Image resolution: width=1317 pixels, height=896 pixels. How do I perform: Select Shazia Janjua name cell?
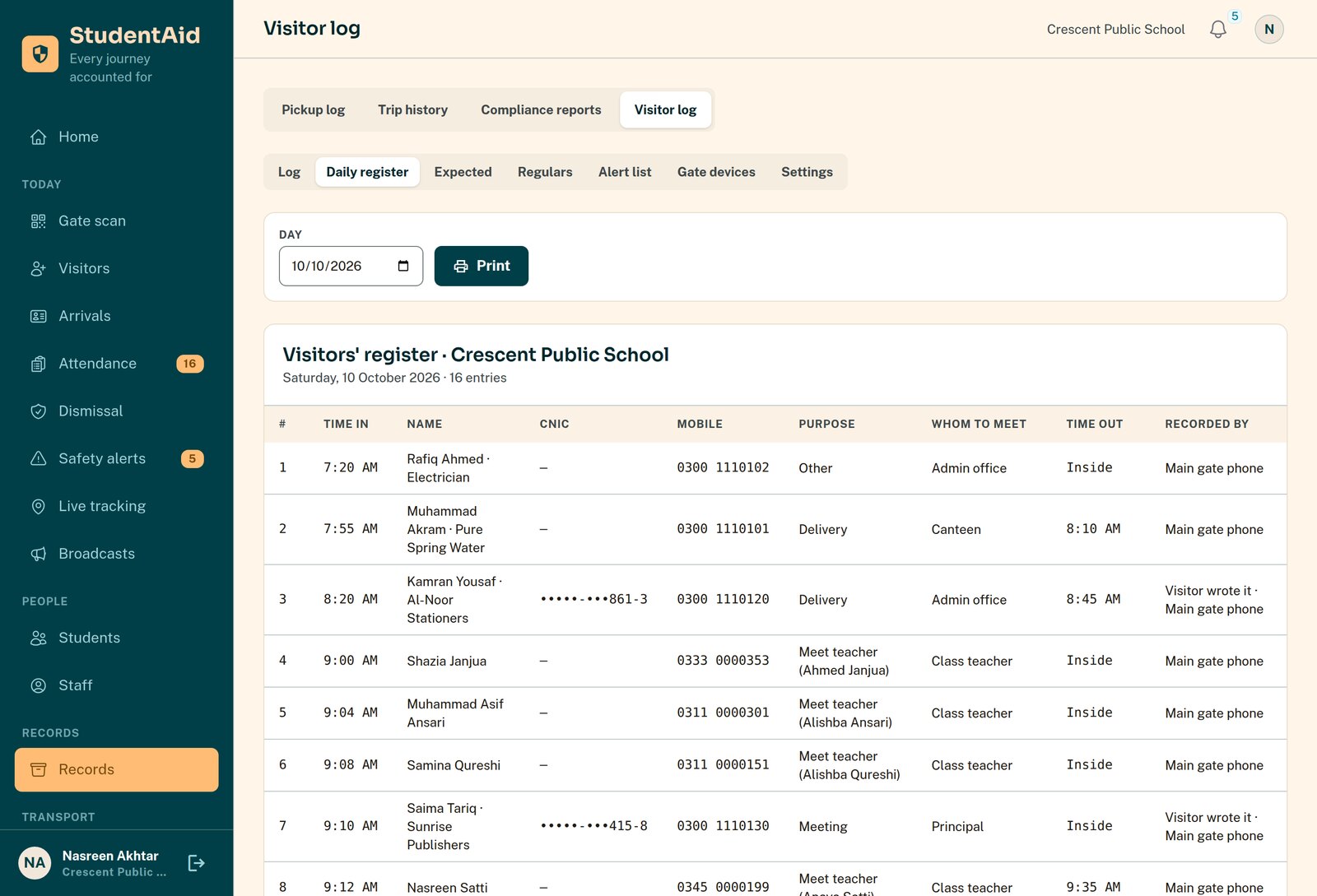click(446, 661)
